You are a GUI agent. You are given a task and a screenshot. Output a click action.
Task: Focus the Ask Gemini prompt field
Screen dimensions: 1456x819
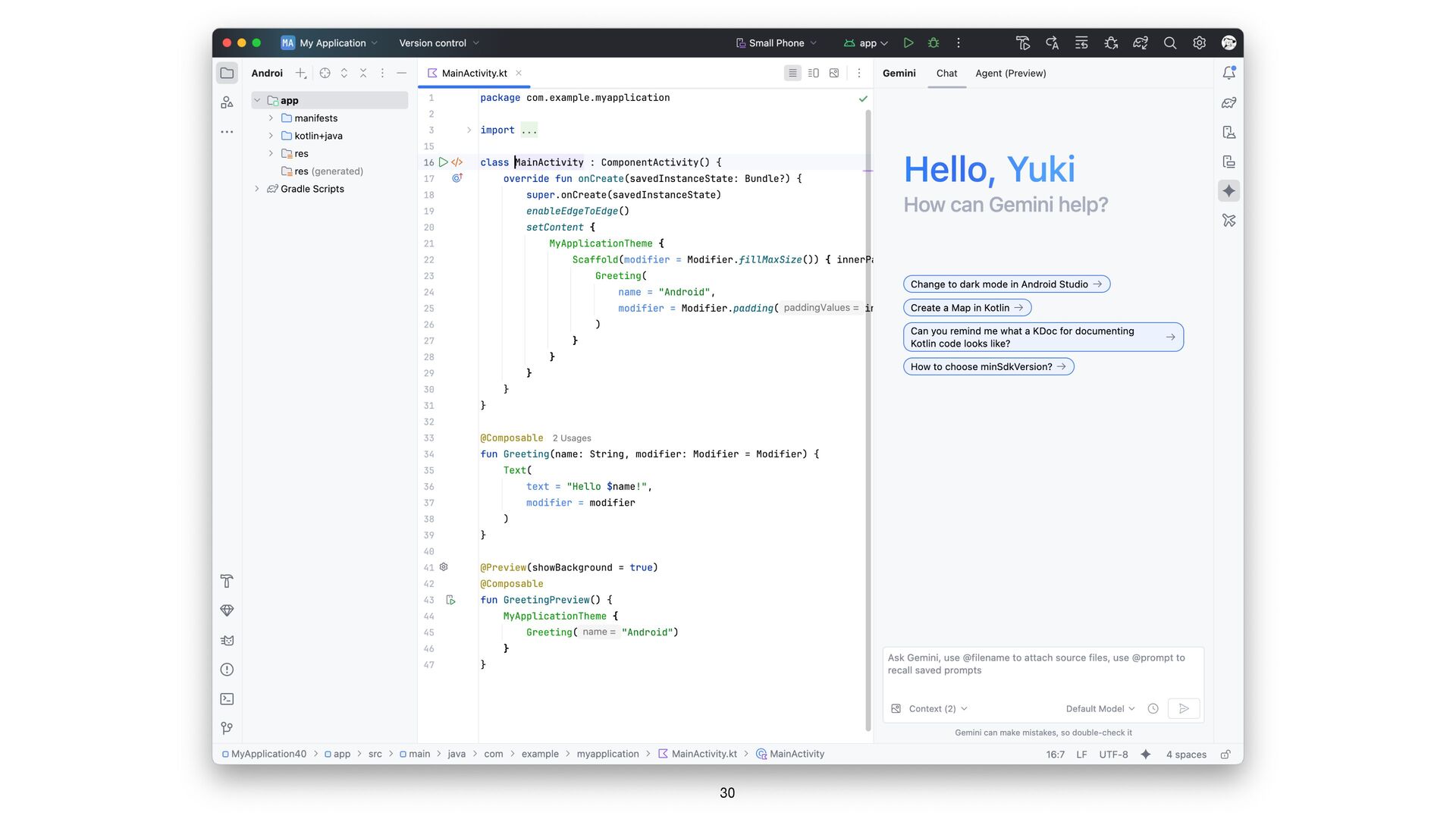click(x=1043, y=671)
